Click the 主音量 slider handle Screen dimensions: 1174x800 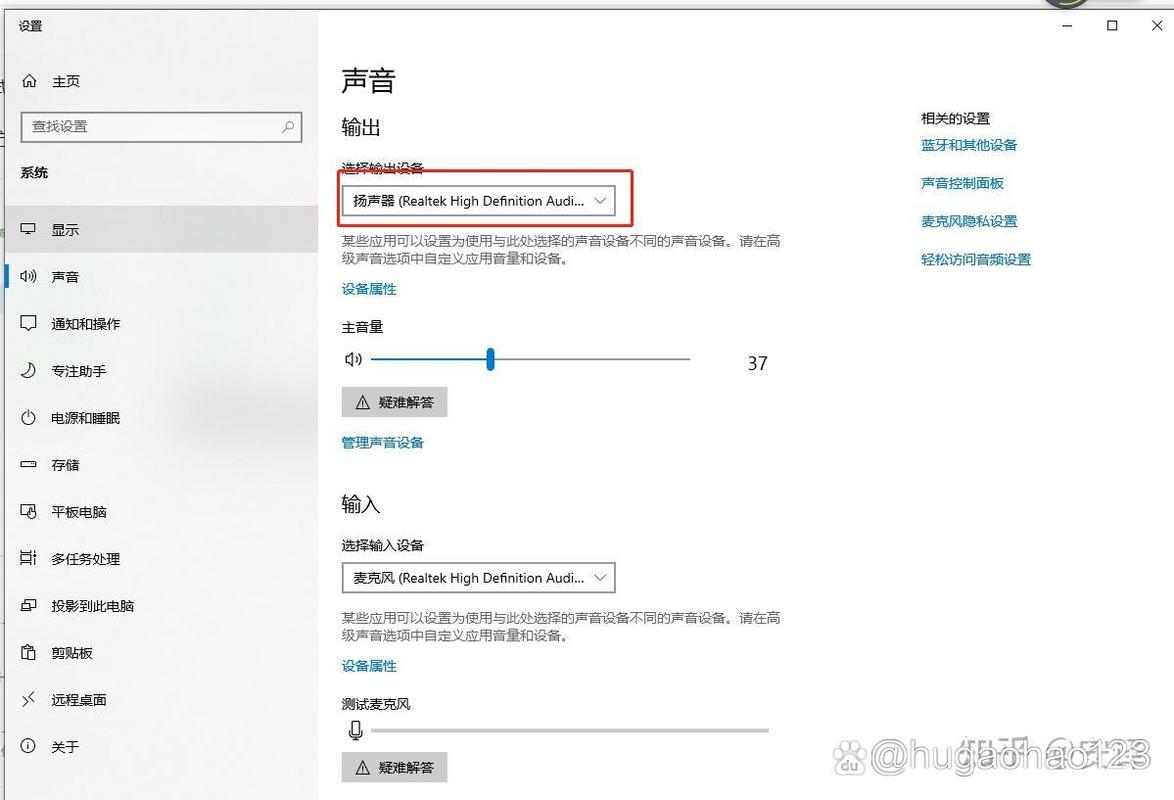490,360
